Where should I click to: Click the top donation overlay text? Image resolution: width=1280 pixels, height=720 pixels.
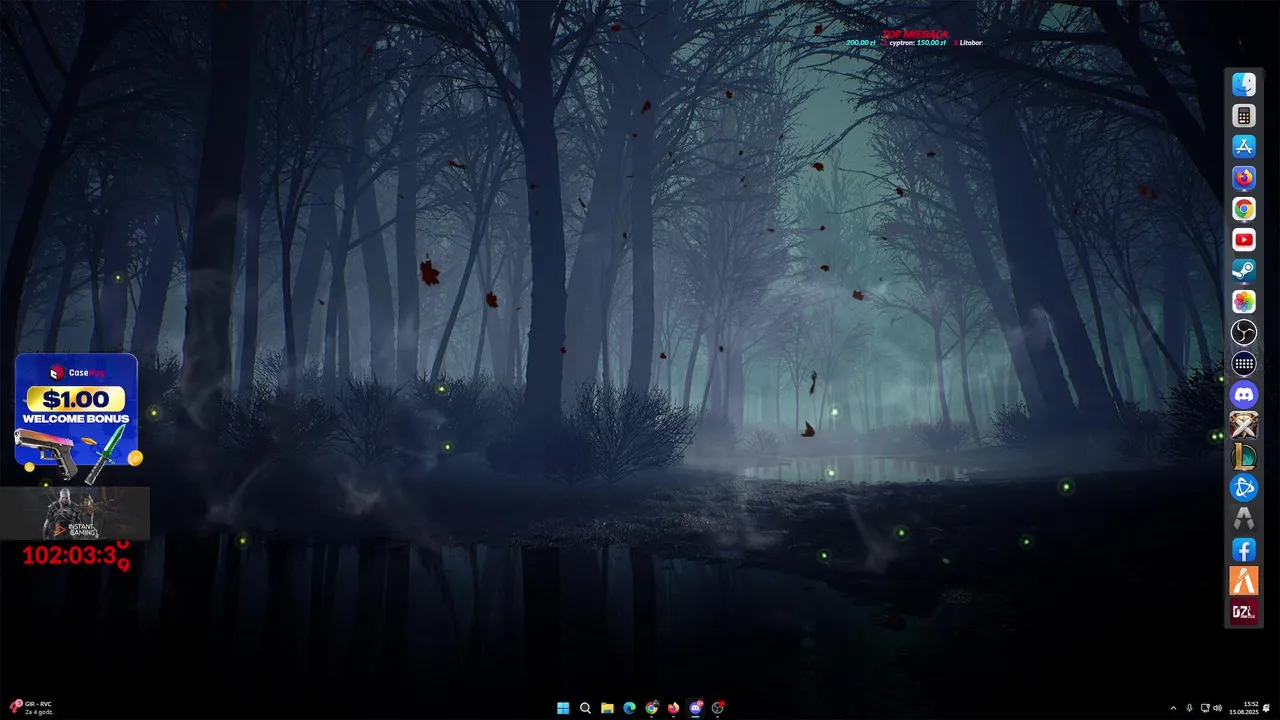(x=914, y=38)
